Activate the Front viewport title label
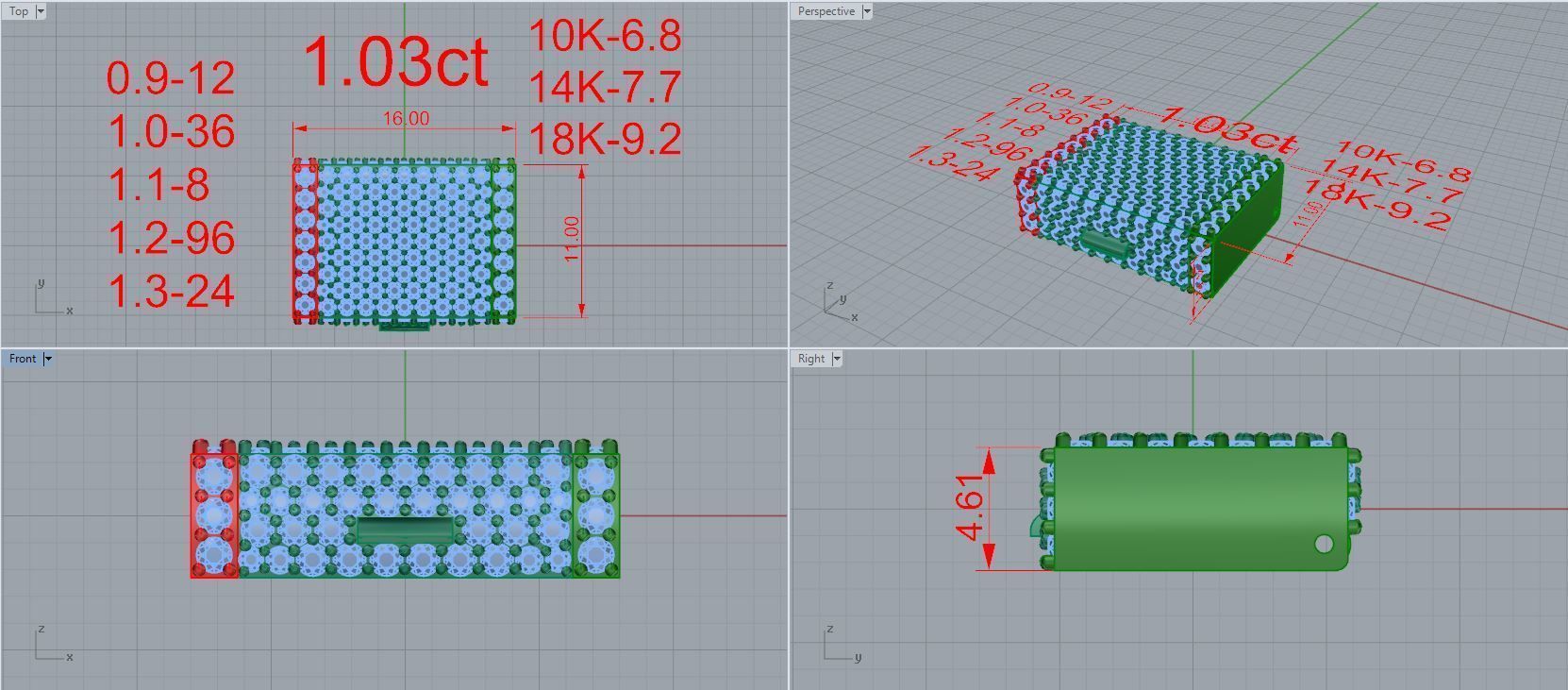 click(x=23, y=359)
